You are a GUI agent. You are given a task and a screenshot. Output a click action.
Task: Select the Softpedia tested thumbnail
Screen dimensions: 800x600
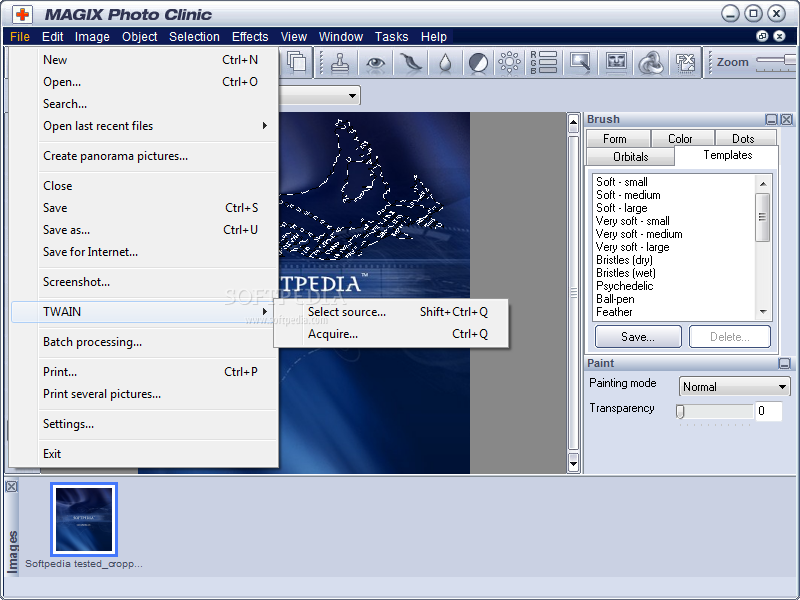(x=84, y=519)
